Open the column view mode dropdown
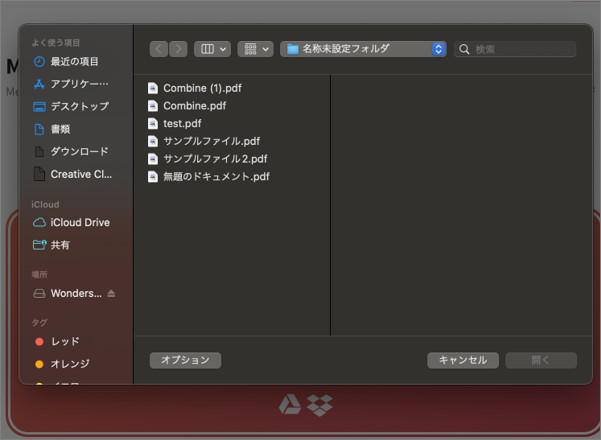This screenshot has height=440, width=601. pos(212,49)
